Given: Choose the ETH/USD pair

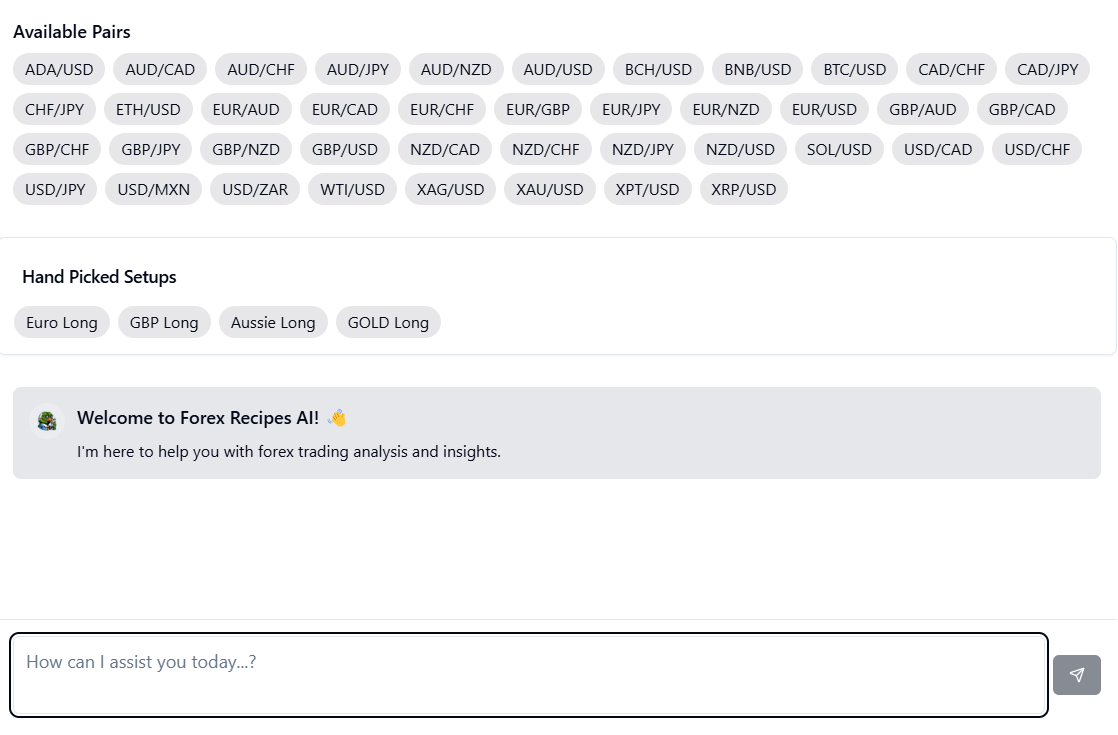Looking at the screenshot, I should coord(148,109).
